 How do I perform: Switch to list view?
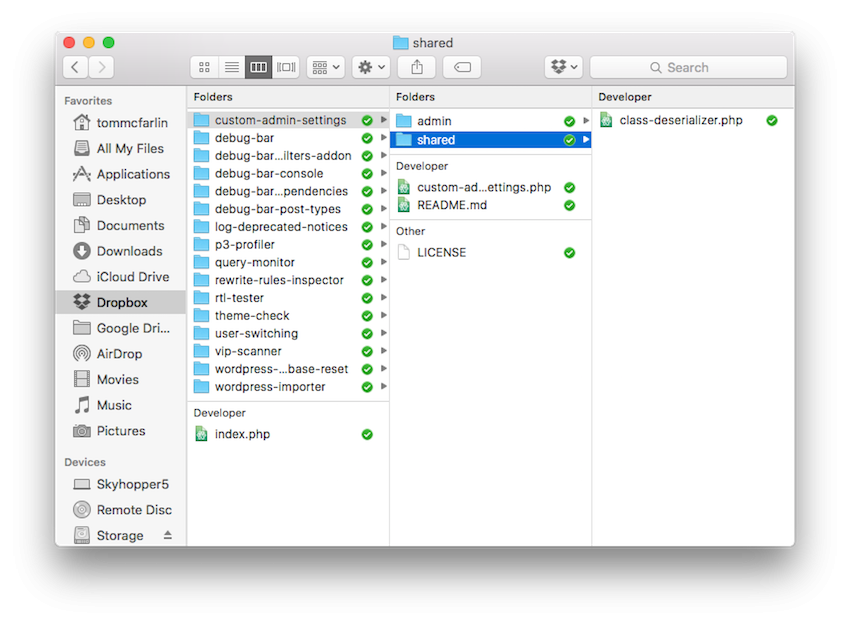pos(231,67)
